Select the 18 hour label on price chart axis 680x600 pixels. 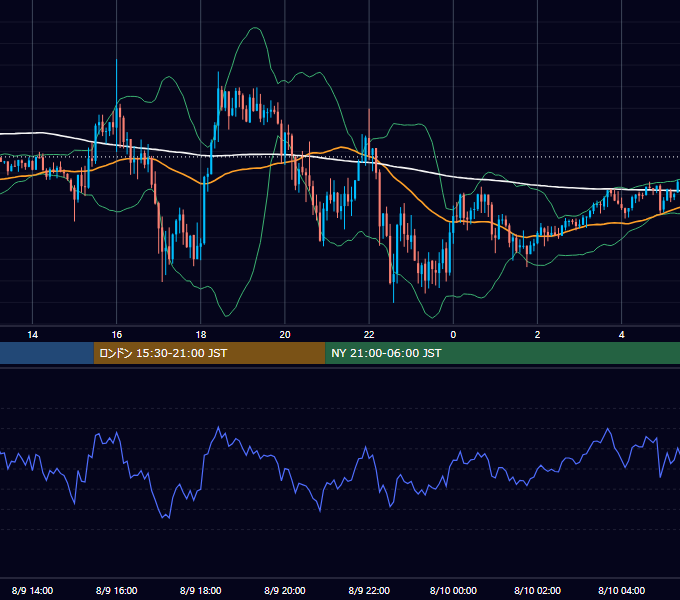pos(201,335)
